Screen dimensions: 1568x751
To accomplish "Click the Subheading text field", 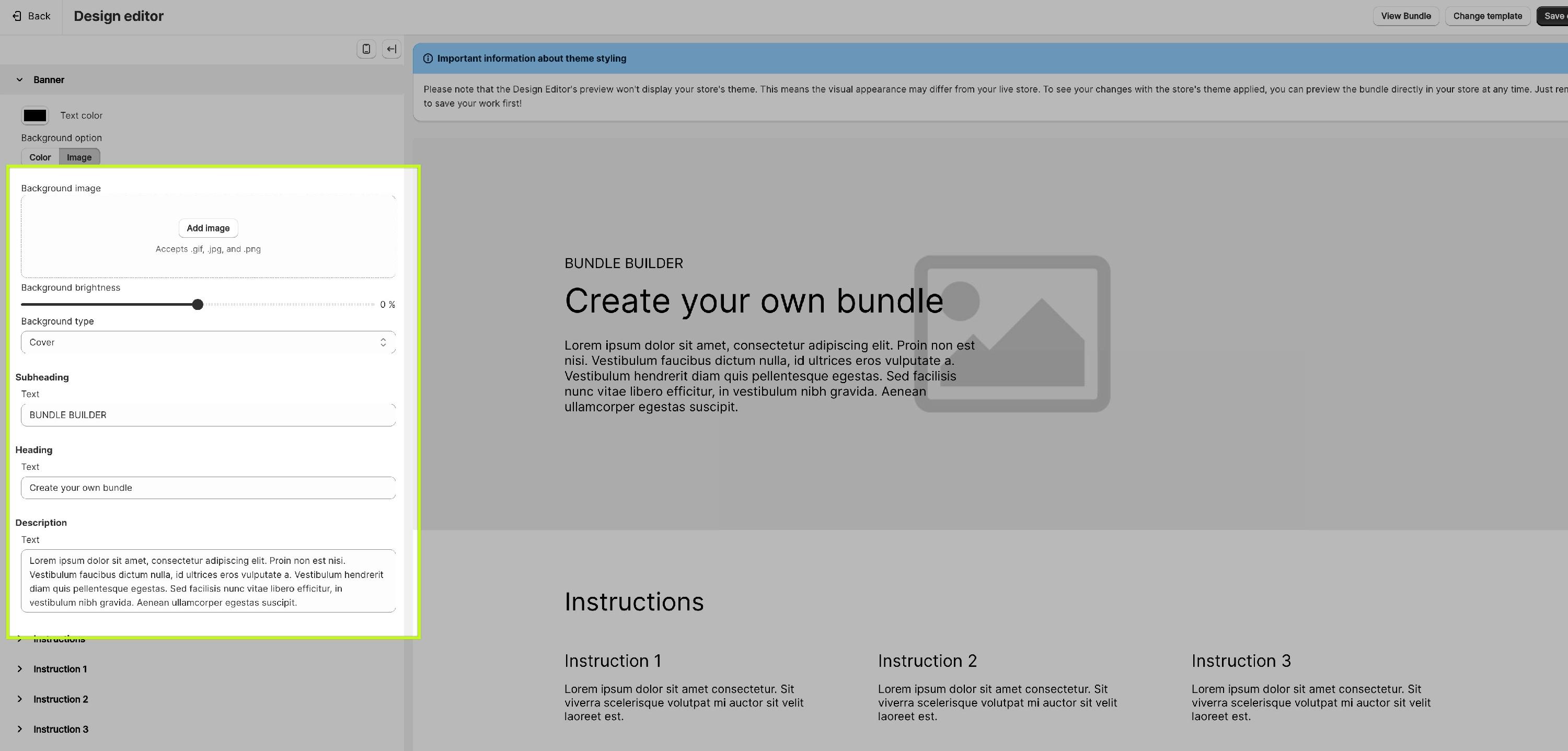I will pos(207,415).
